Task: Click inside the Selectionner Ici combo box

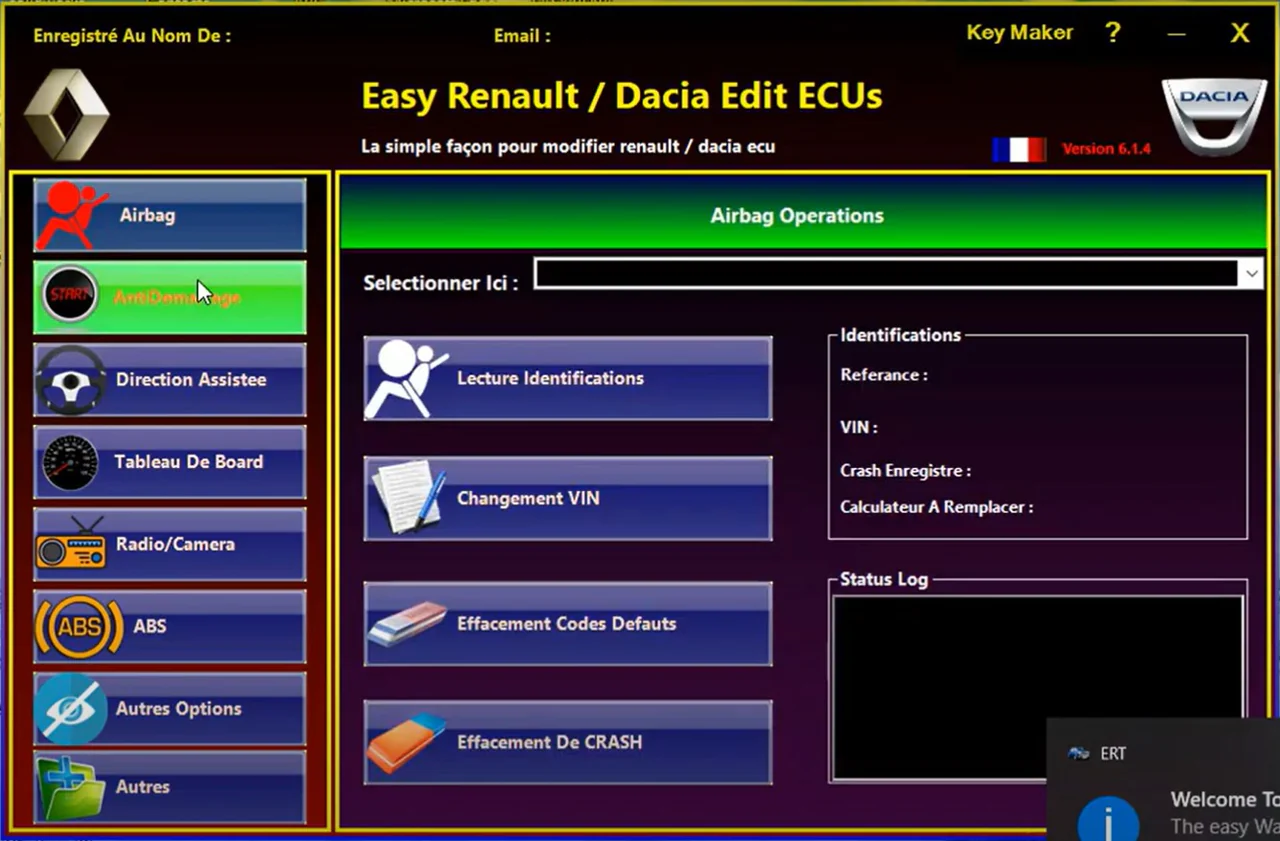Action: pyautogui.click(x=885, y=273)
